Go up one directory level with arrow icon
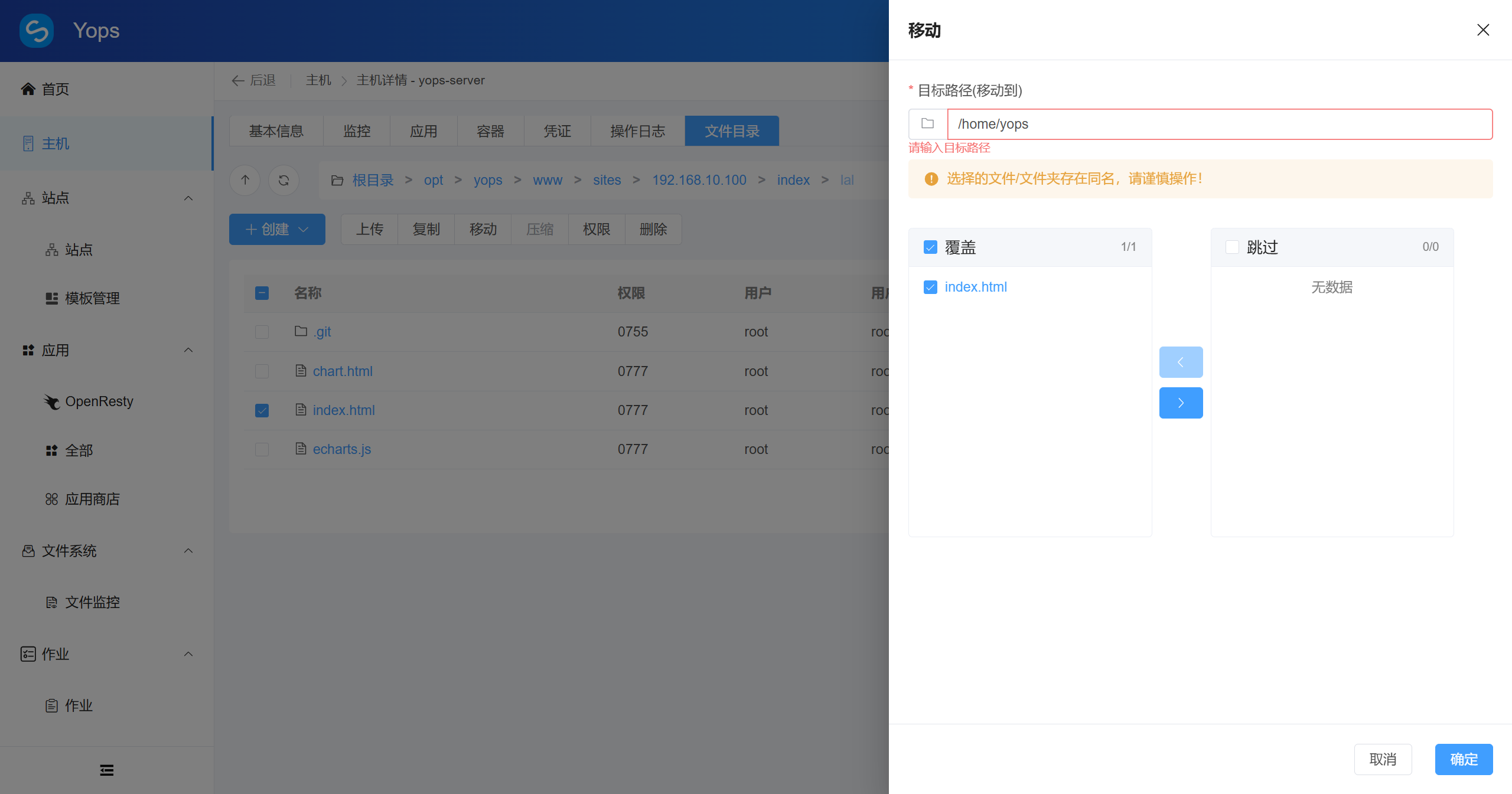 245,180
